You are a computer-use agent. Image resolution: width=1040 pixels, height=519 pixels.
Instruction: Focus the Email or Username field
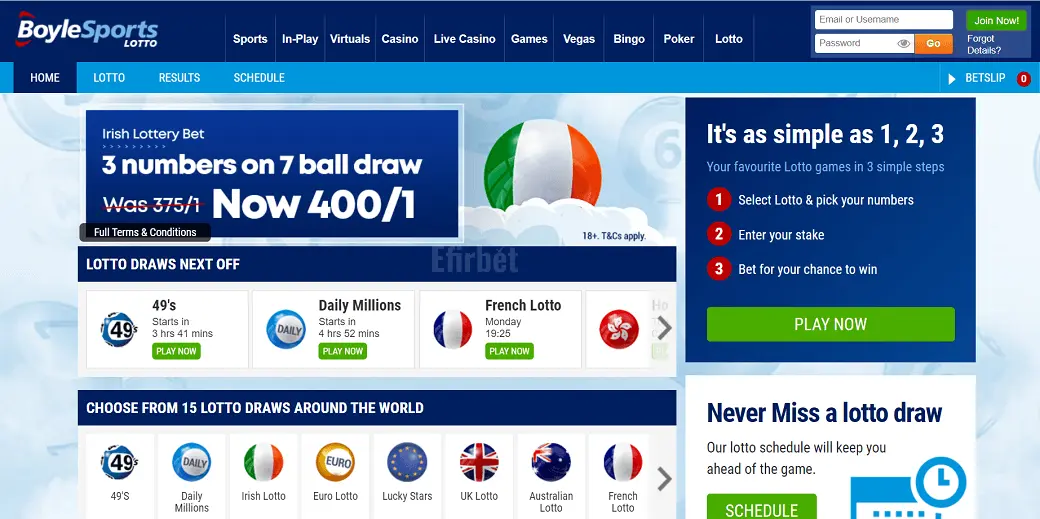883,20
